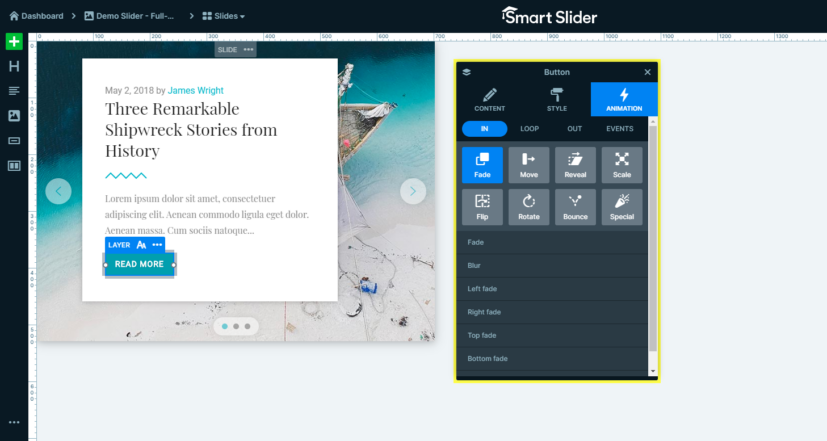827x441 pixels.
Task: Open the LAYER options three-dot menu
Action: coord(157,245)
